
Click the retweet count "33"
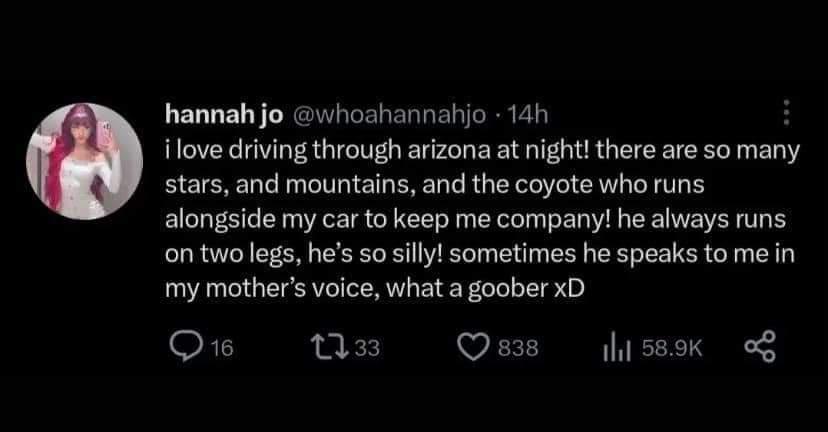tap(366, 347)
